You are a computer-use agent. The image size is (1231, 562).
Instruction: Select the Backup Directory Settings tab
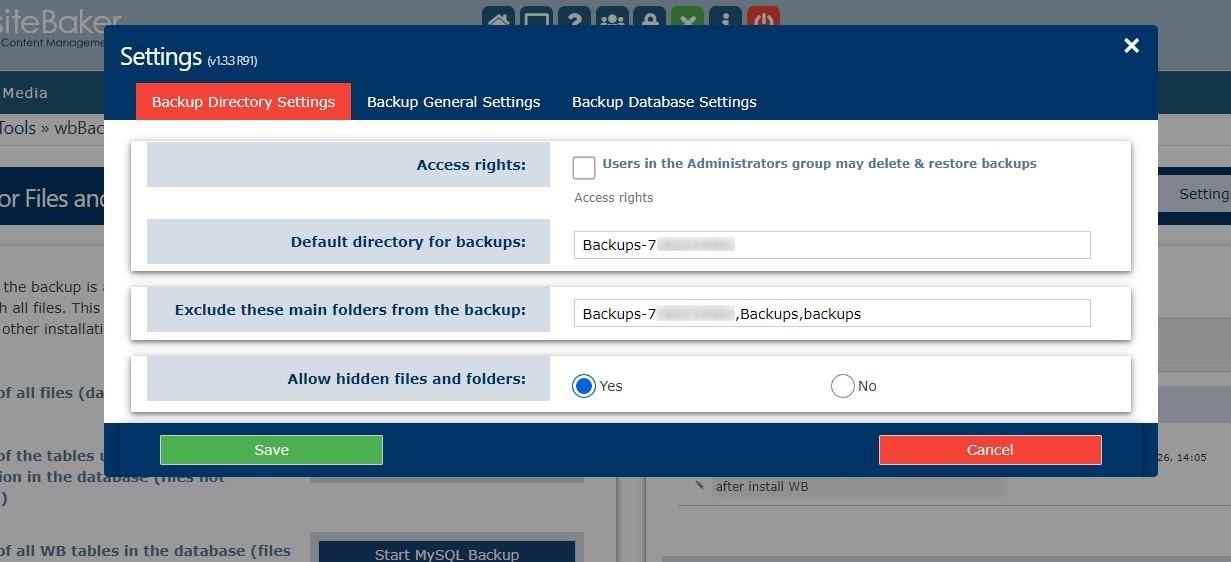click(x=243, y=102)
